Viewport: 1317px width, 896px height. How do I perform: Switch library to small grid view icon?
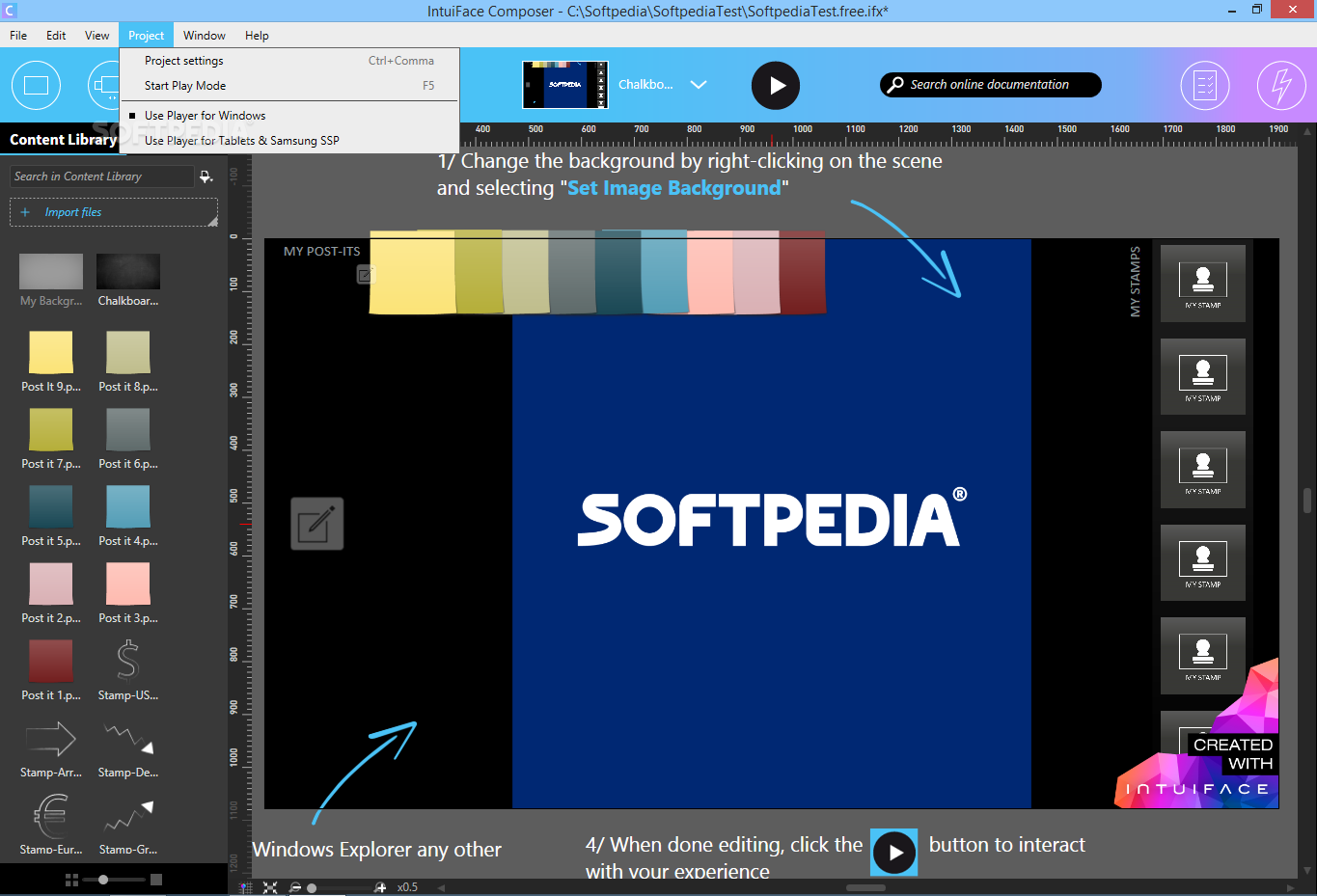coord(71,880)
